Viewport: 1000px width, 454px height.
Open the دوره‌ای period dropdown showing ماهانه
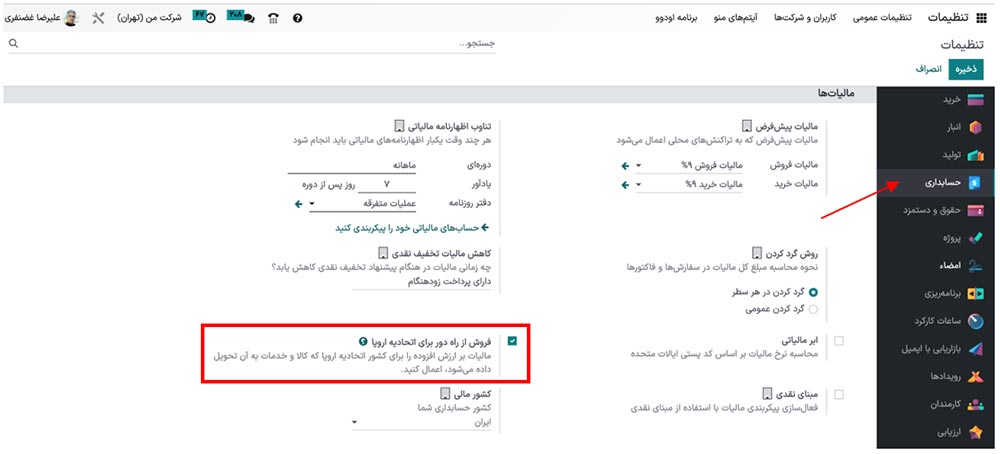[352, 166]
